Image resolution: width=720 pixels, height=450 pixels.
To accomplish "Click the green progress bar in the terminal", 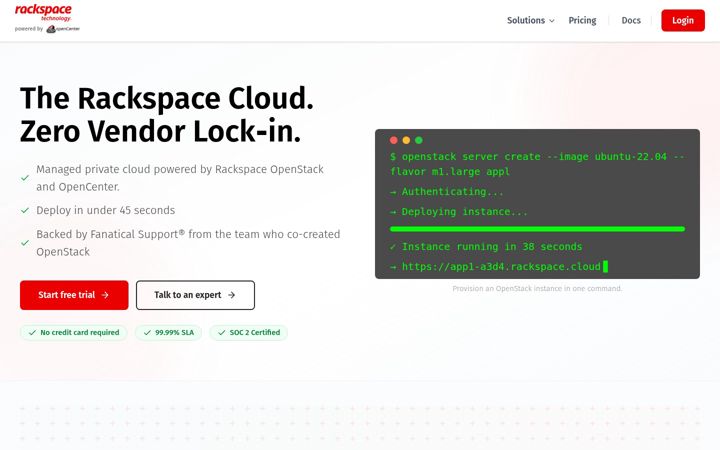I will (x=537, y=229).
